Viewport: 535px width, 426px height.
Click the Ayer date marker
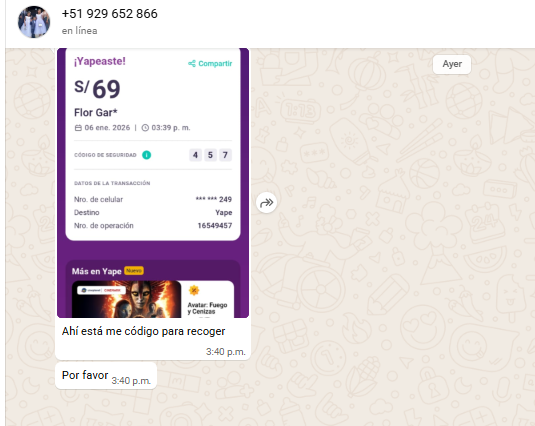(x=452, y=64)
